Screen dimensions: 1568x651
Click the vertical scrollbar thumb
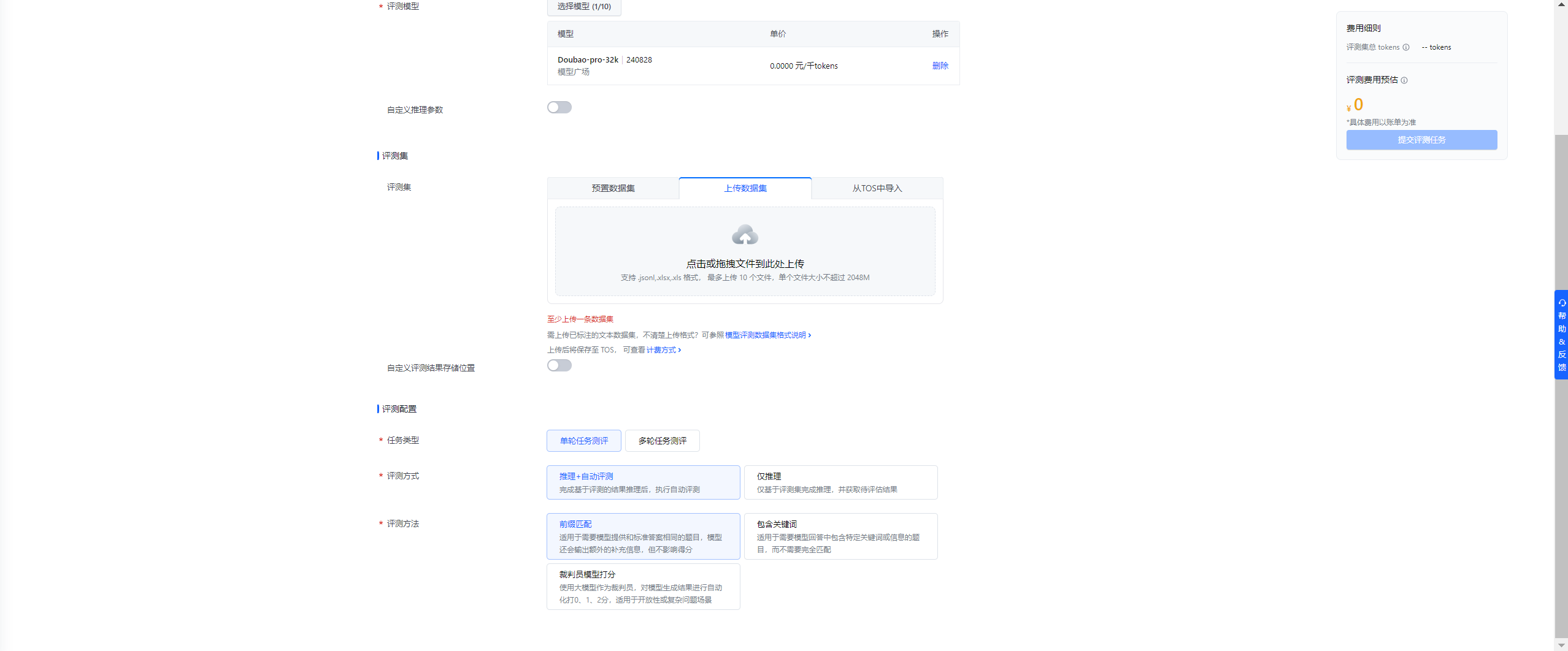[x=1561, y=386]
